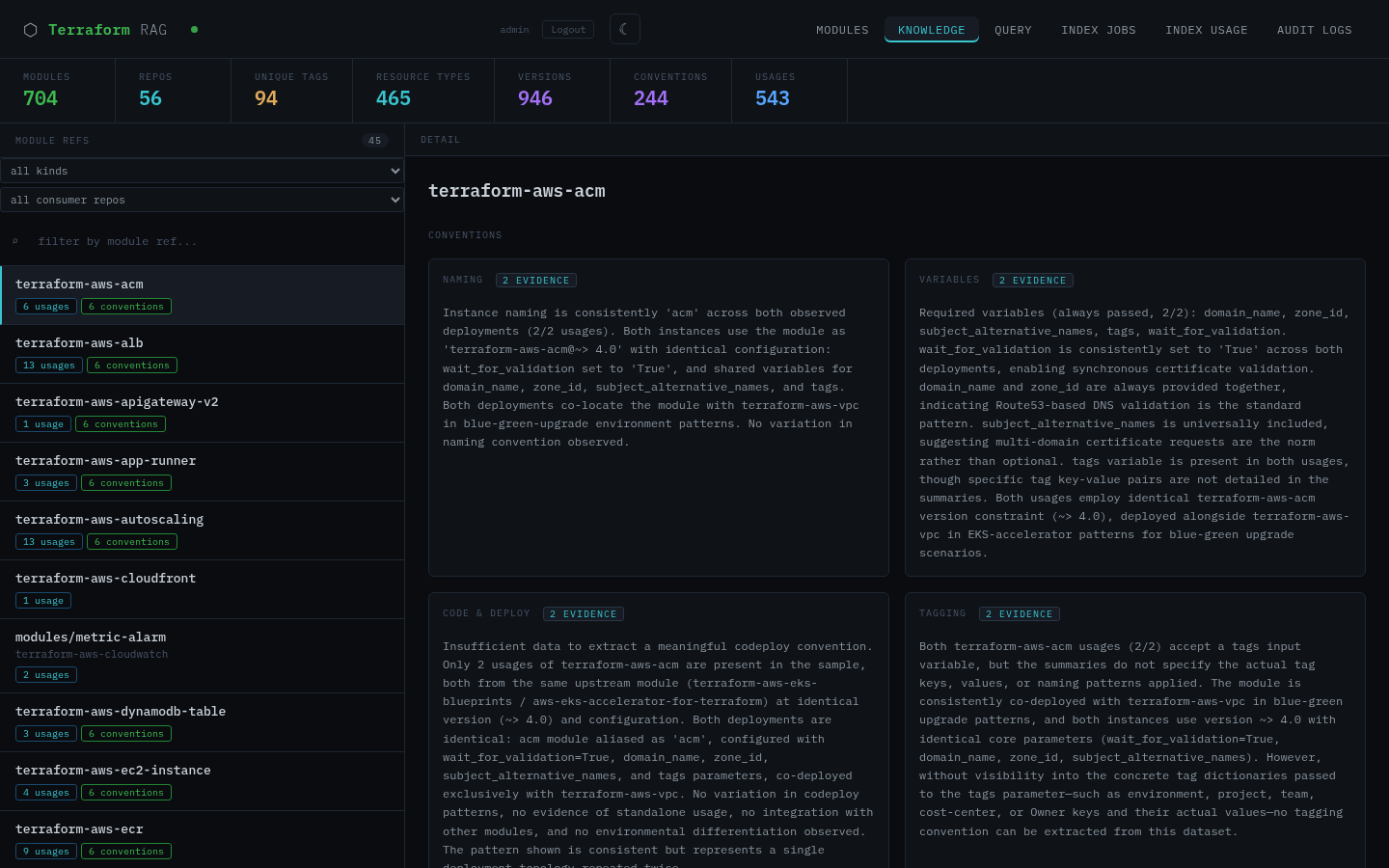Click the Logout button
The height and width of the screenshot is (868, 1389).
568,30
